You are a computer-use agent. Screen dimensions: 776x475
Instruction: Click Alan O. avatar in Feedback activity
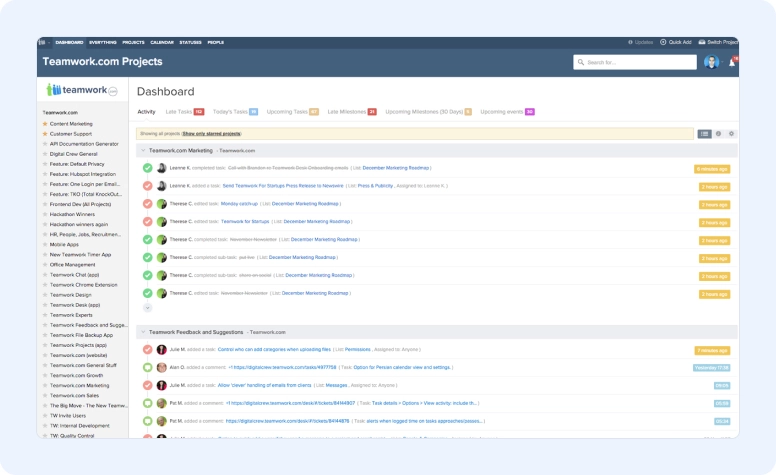161,368
